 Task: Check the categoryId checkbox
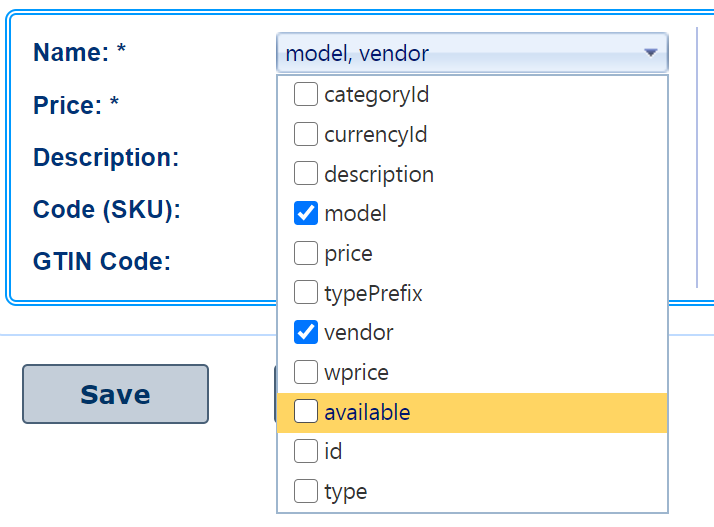tap(306, 95)
